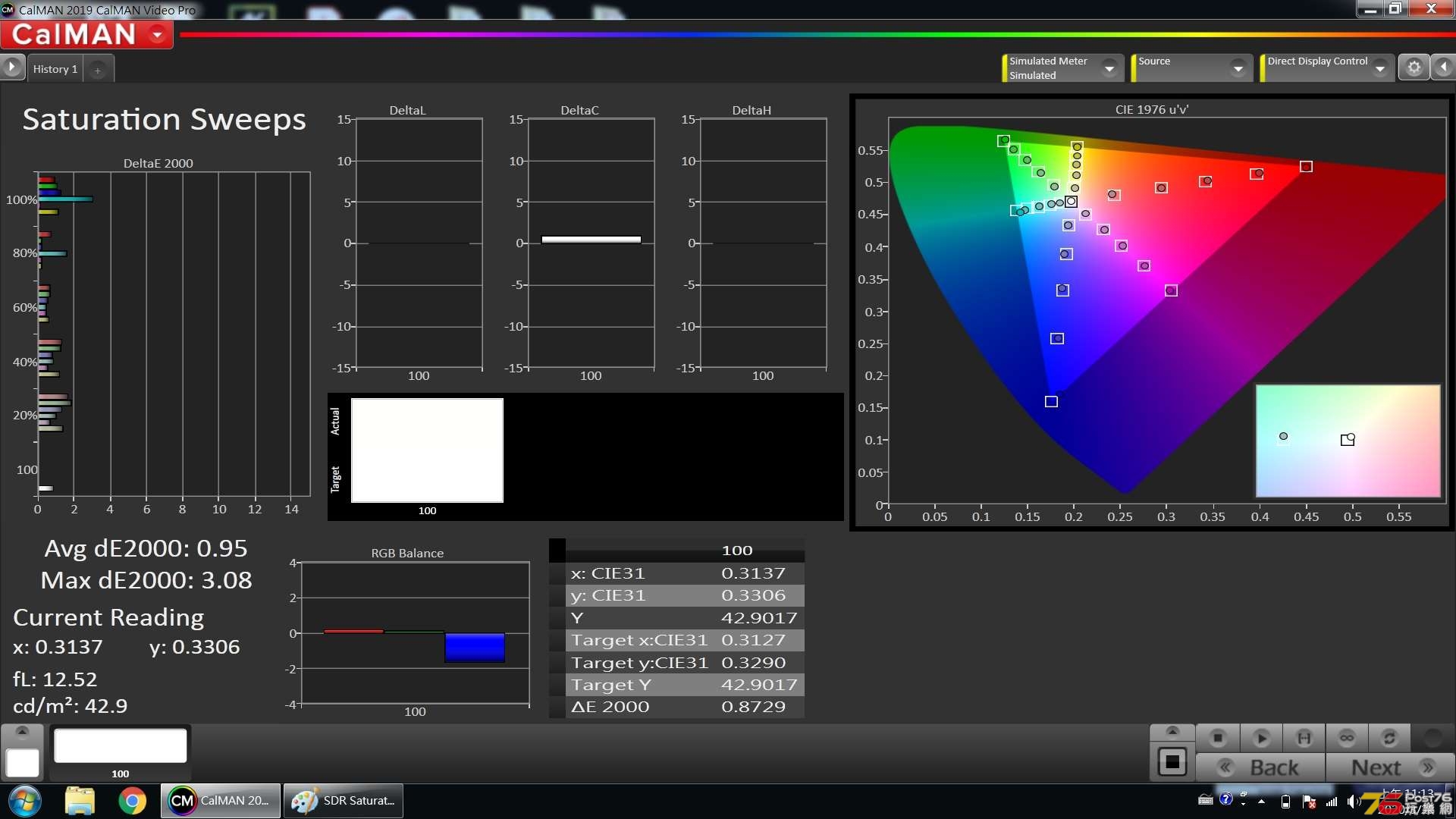Click the fL: 12.52 reading
This screenshot has height=819, width=1456.
pyautogui.click(x=55, y=679)
